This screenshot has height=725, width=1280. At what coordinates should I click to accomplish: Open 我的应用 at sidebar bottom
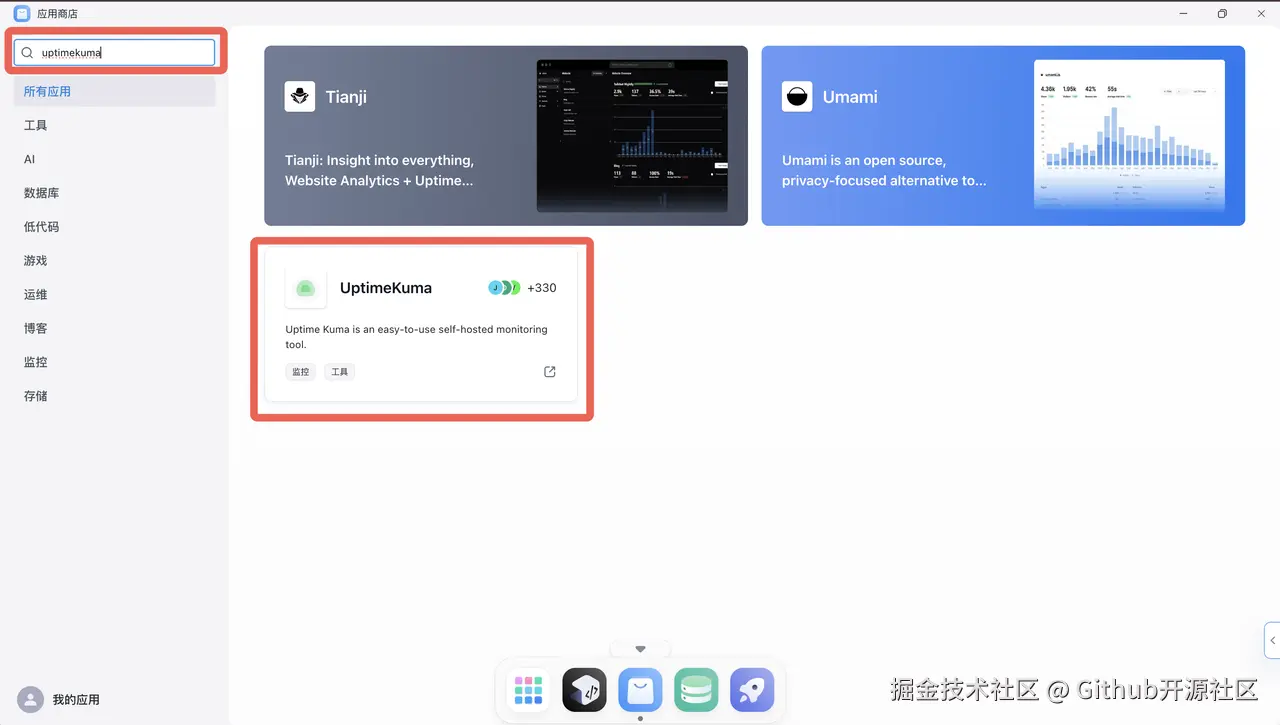(x=76, y=700)
